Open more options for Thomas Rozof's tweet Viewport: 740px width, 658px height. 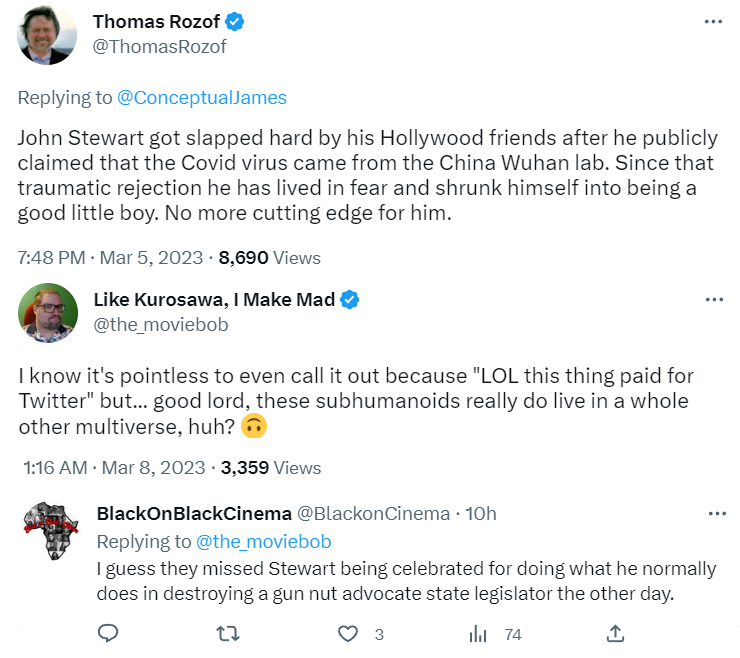[x=713, y=22]
